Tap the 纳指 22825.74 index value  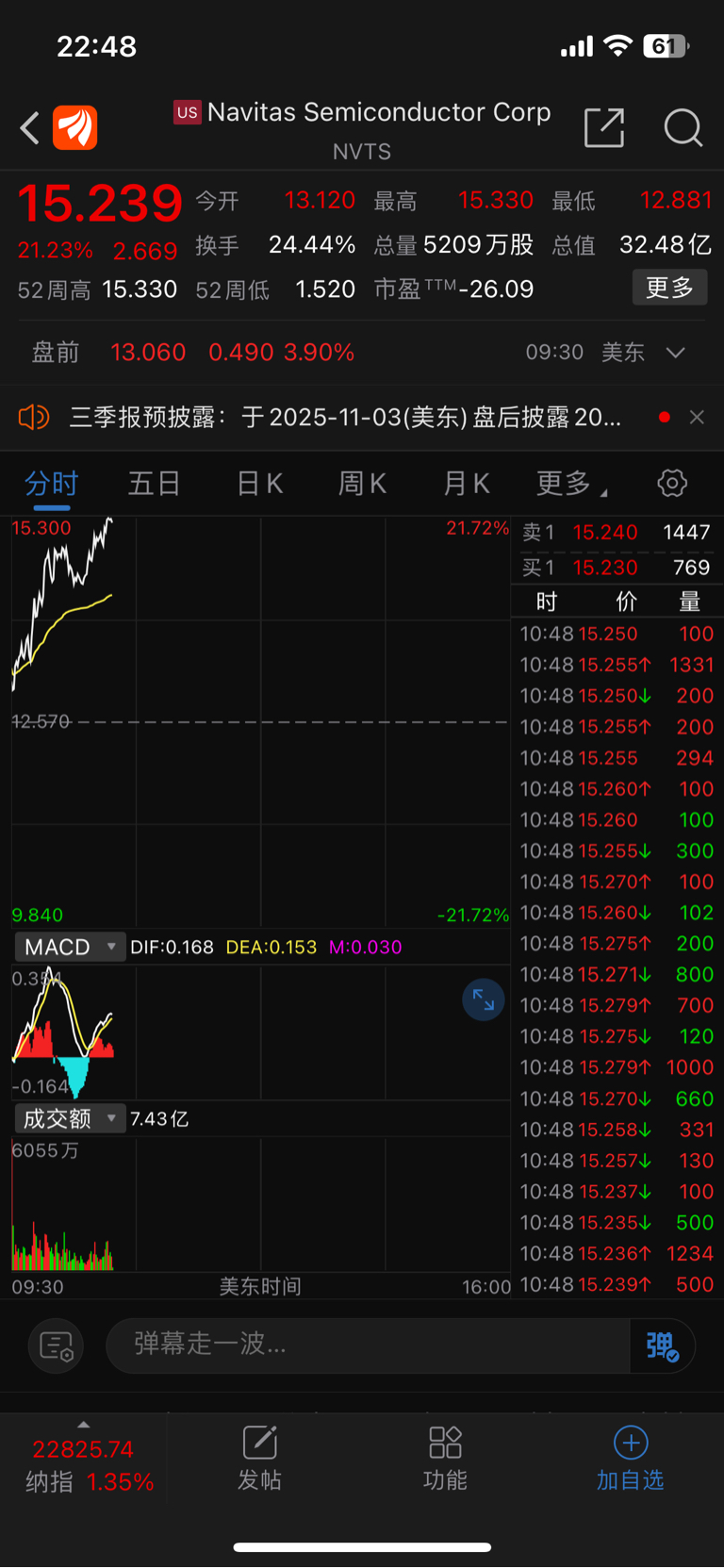(x=83, y=1449)
